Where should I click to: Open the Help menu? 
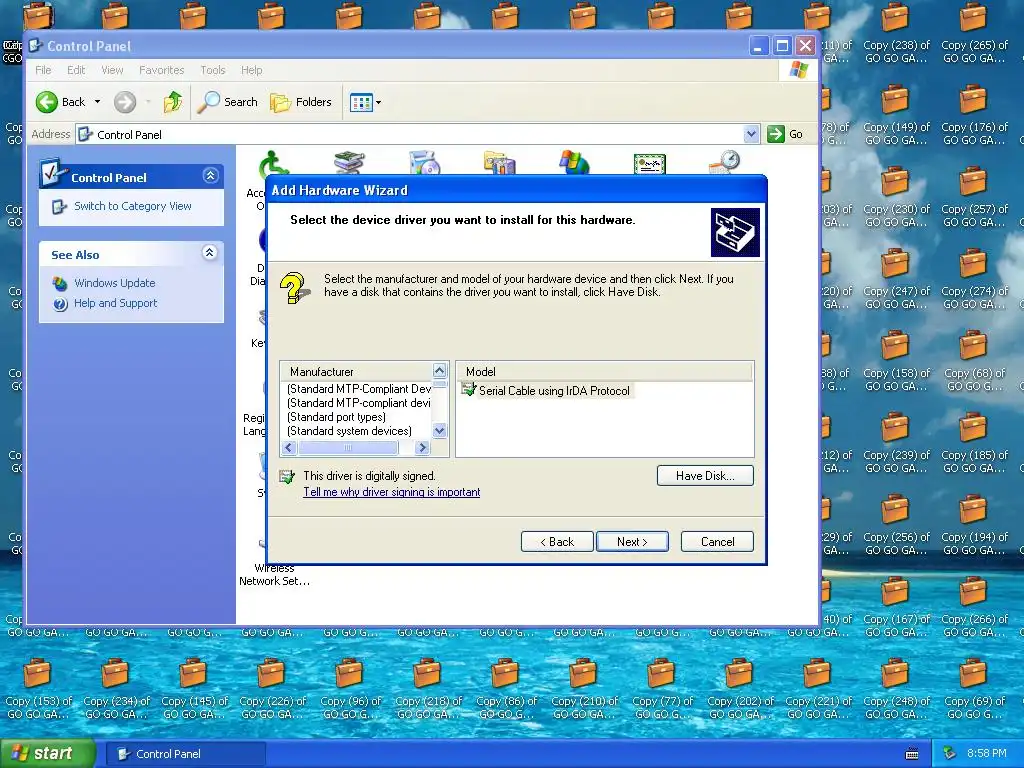tap(251, 70)
